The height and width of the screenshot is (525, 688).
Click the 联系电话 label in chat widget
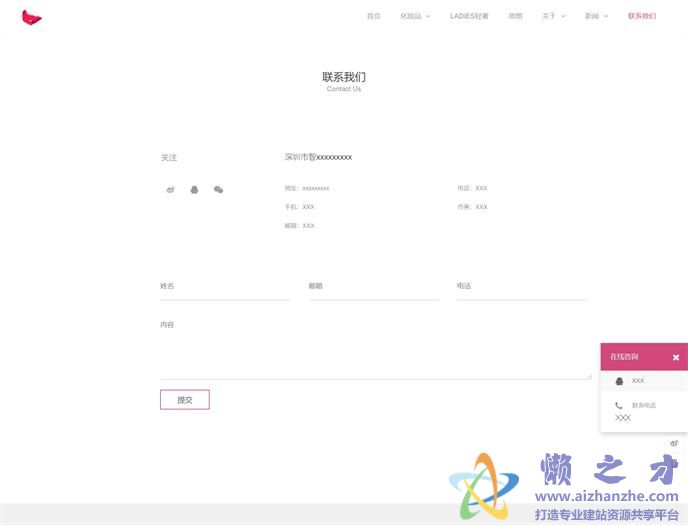644,405
